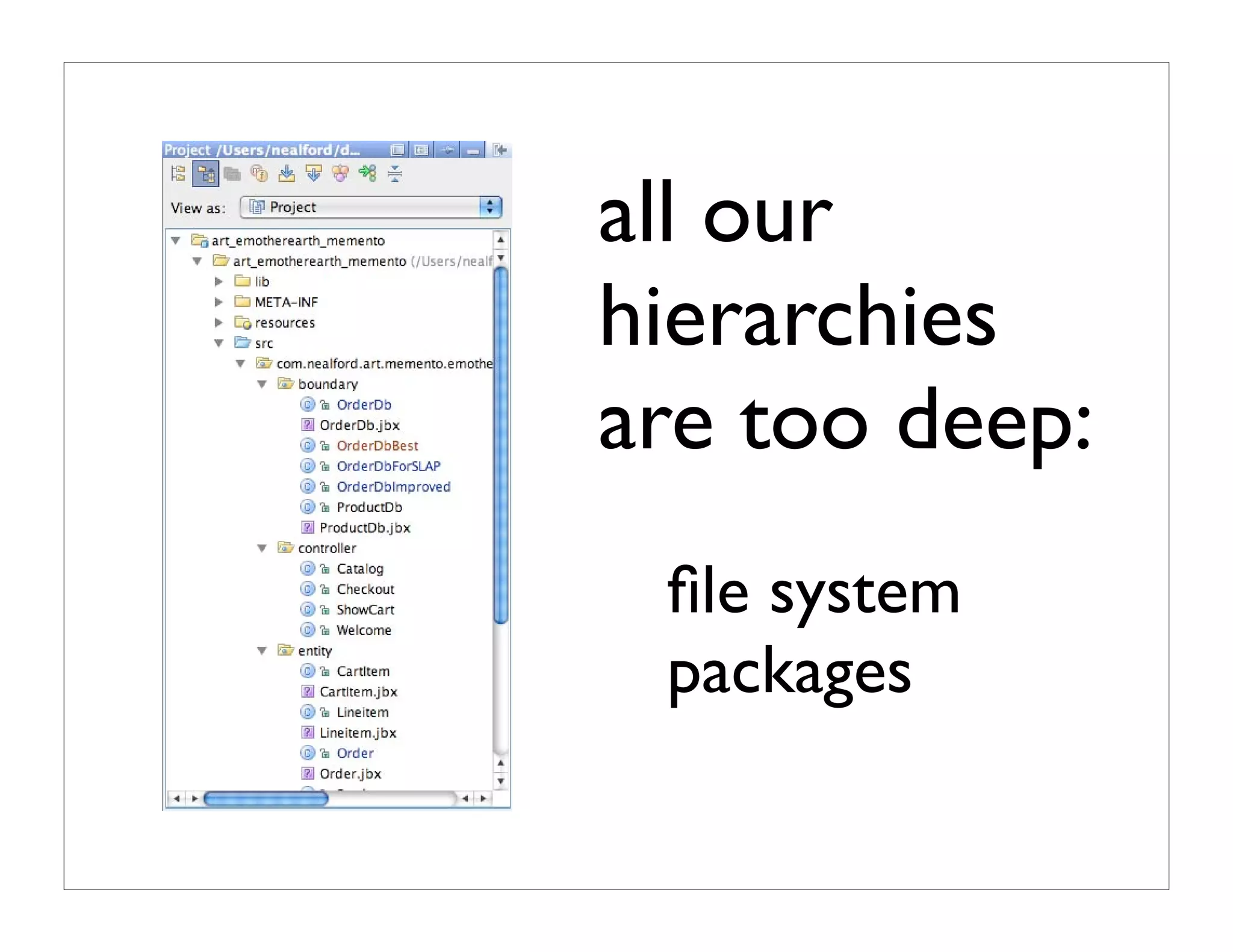This screenshot has height=952, width=1233.
Task: Toggle the highlighted Flatten Packages toolbar button
Action: tap(205, 174)
